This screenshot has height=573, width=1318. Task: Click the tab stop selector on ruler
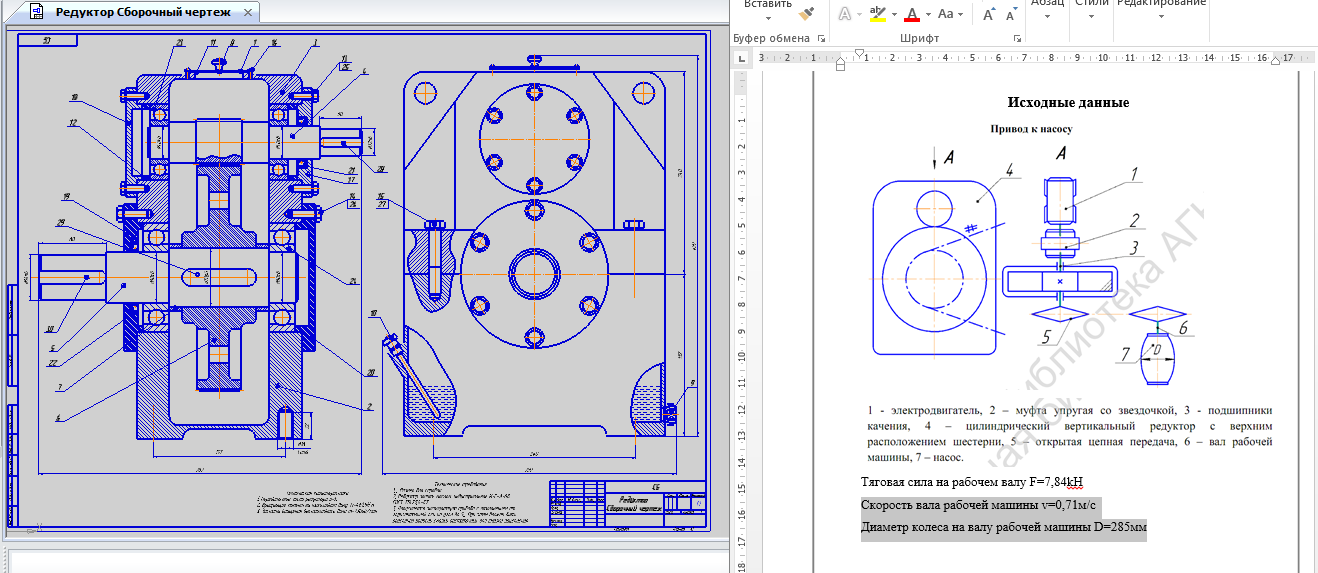(x=742, y=58)
